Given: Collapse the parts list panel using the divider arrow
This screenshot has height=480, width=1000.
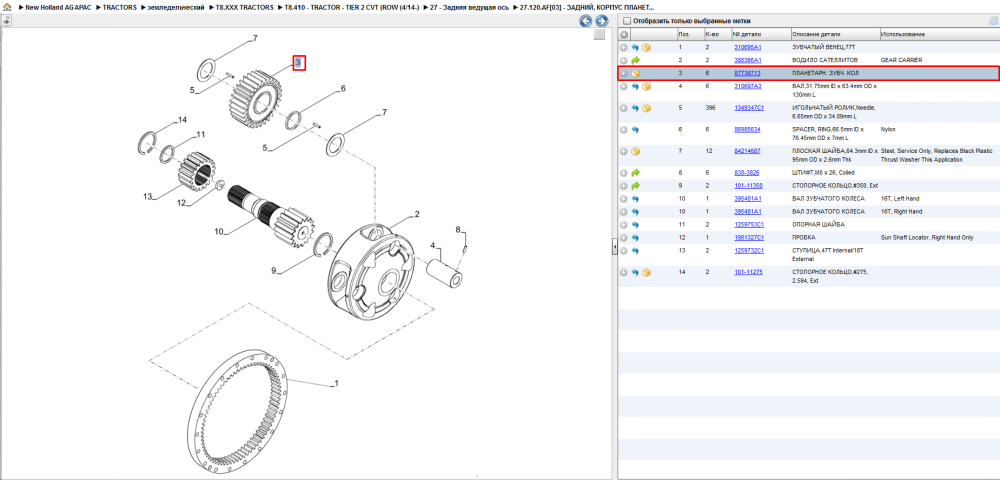Looking at the screenshot, I should coord(614,246).
